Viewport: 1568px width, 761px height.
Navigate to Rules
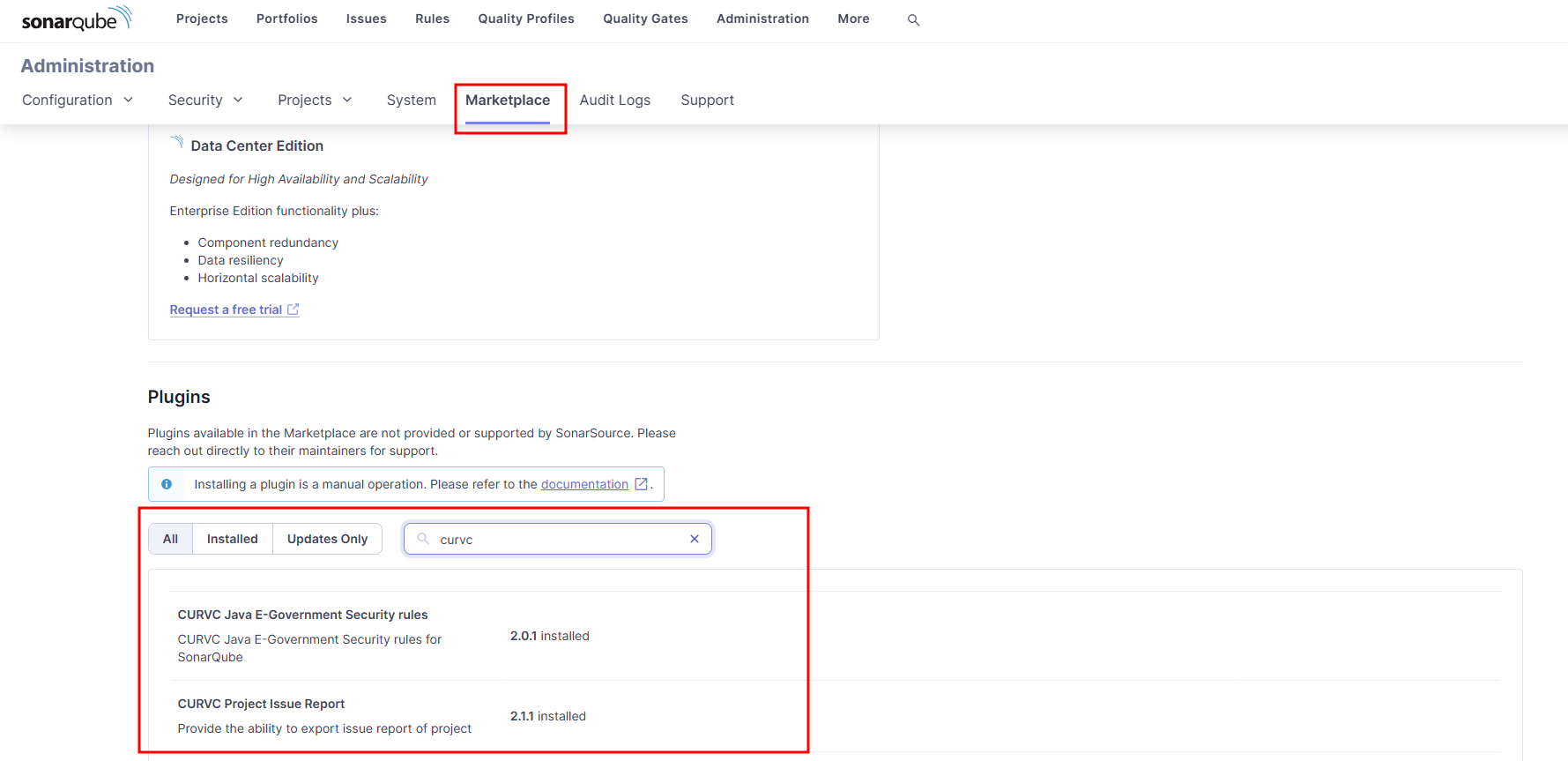(432, 19)
